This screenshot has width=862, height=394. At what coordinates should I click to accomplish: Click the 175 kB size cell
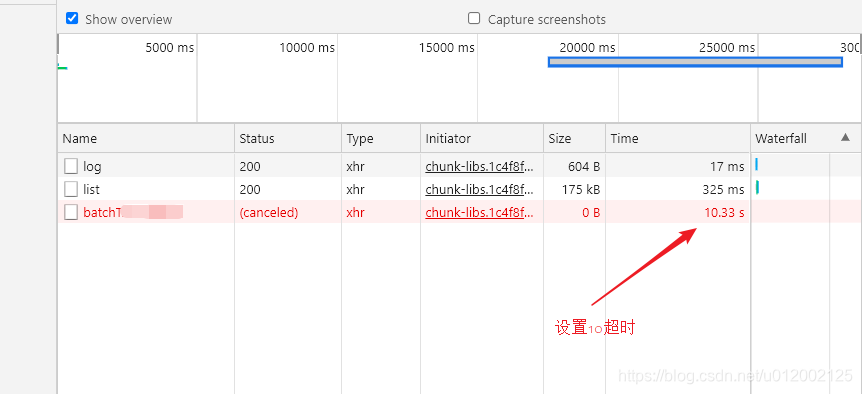pos(581,190)
